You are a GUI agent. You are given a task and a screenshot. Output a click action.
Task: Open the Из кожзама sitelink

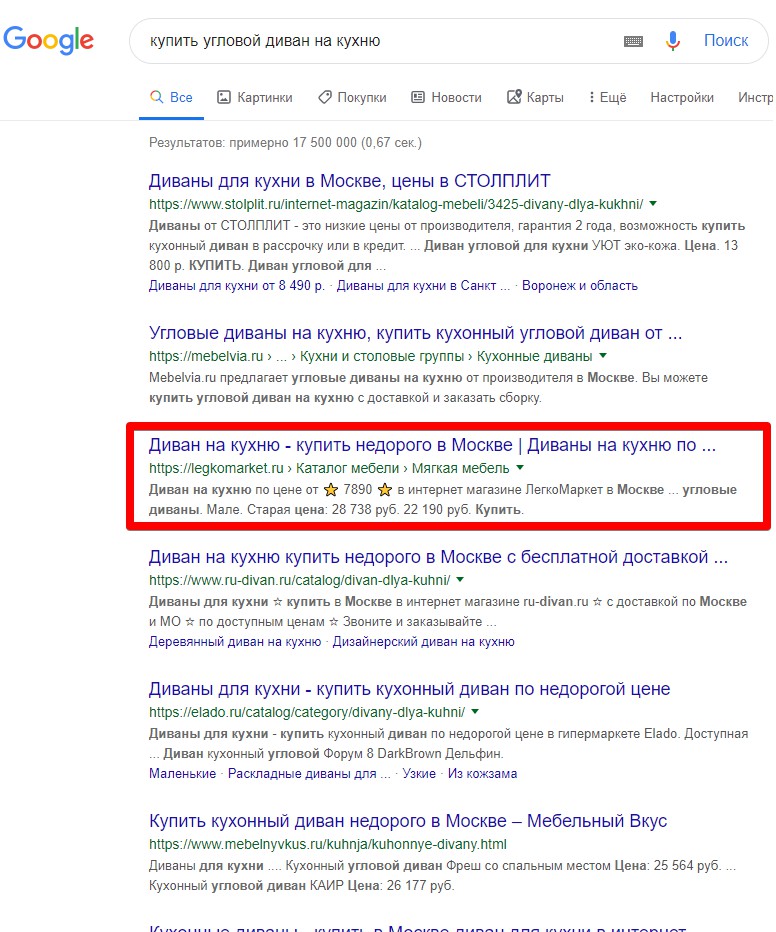tap(482, 773)
